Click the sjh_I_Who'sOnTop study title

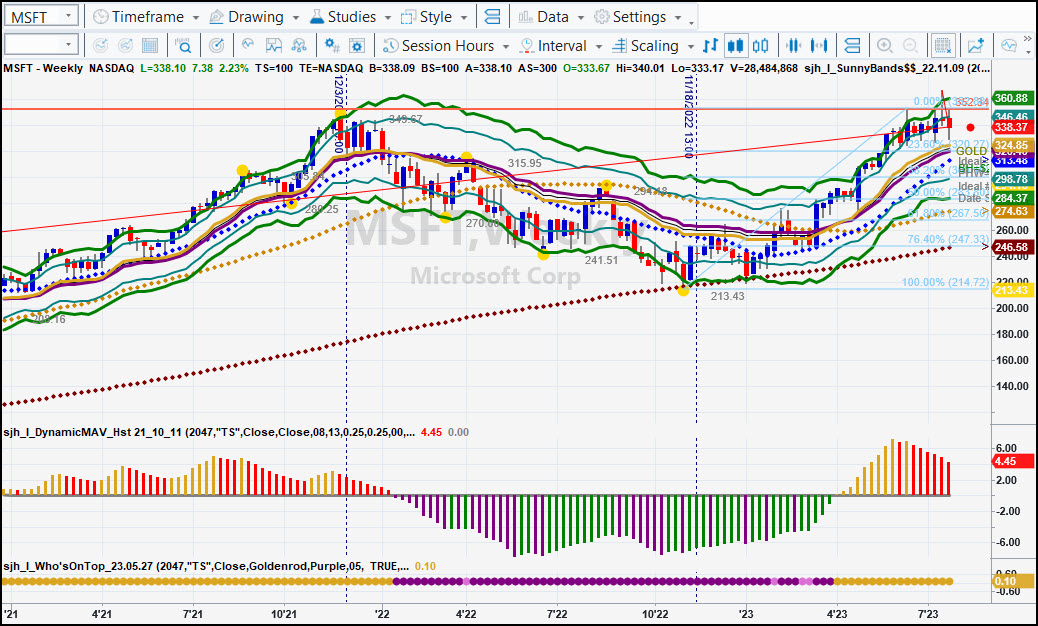coord(205,566)
